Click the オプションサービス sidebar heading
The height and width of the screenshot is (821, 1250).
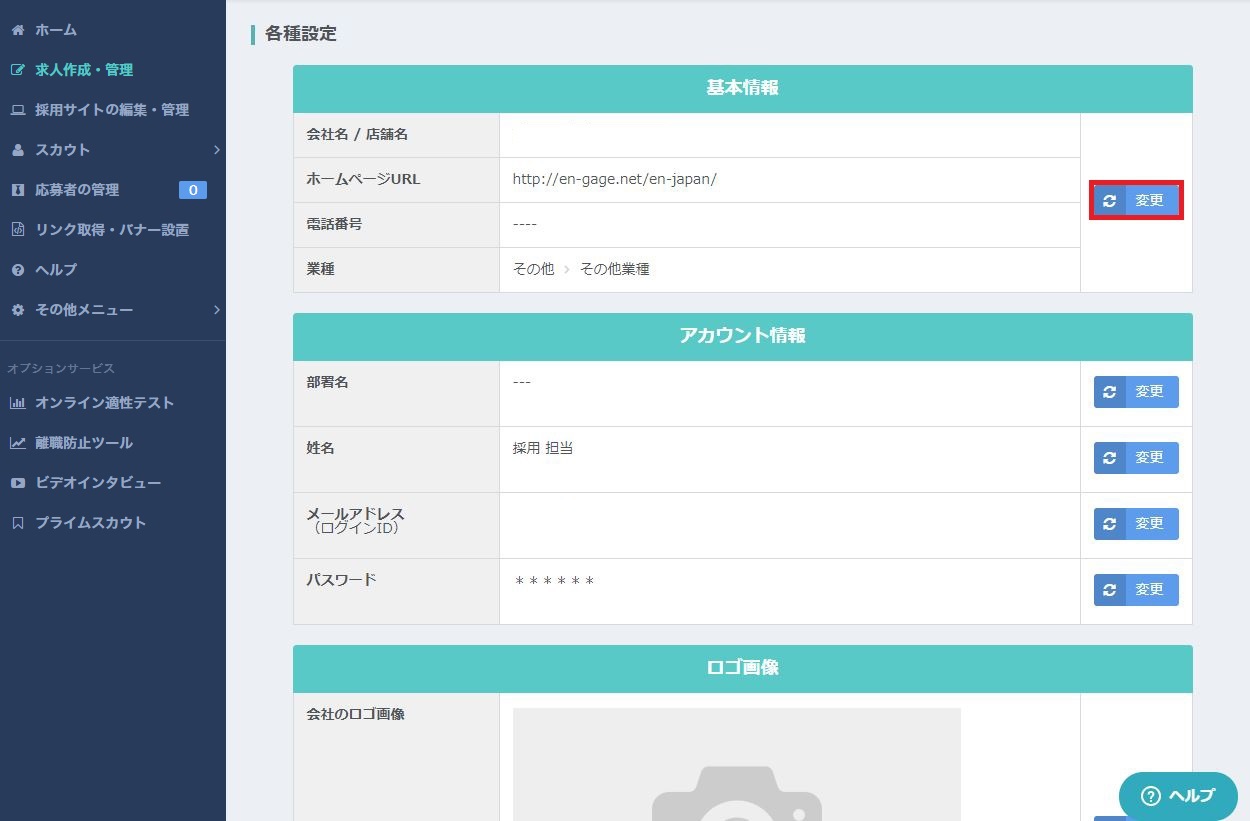[x=61, y=369]
